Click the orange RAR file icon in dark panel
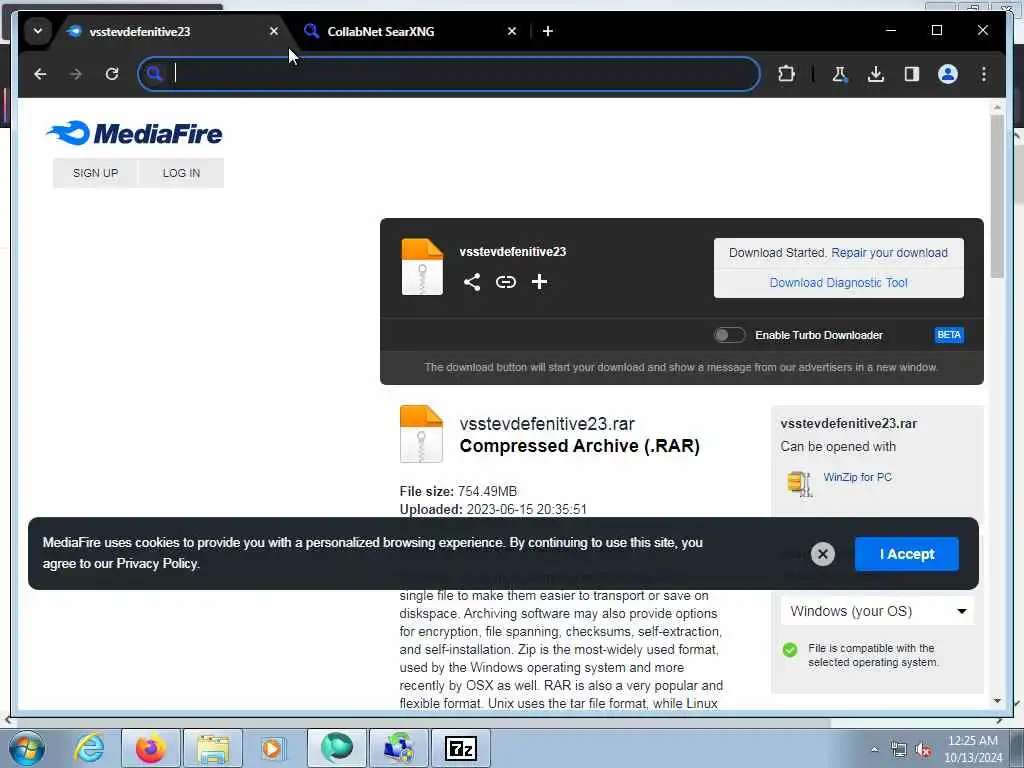 422,267
